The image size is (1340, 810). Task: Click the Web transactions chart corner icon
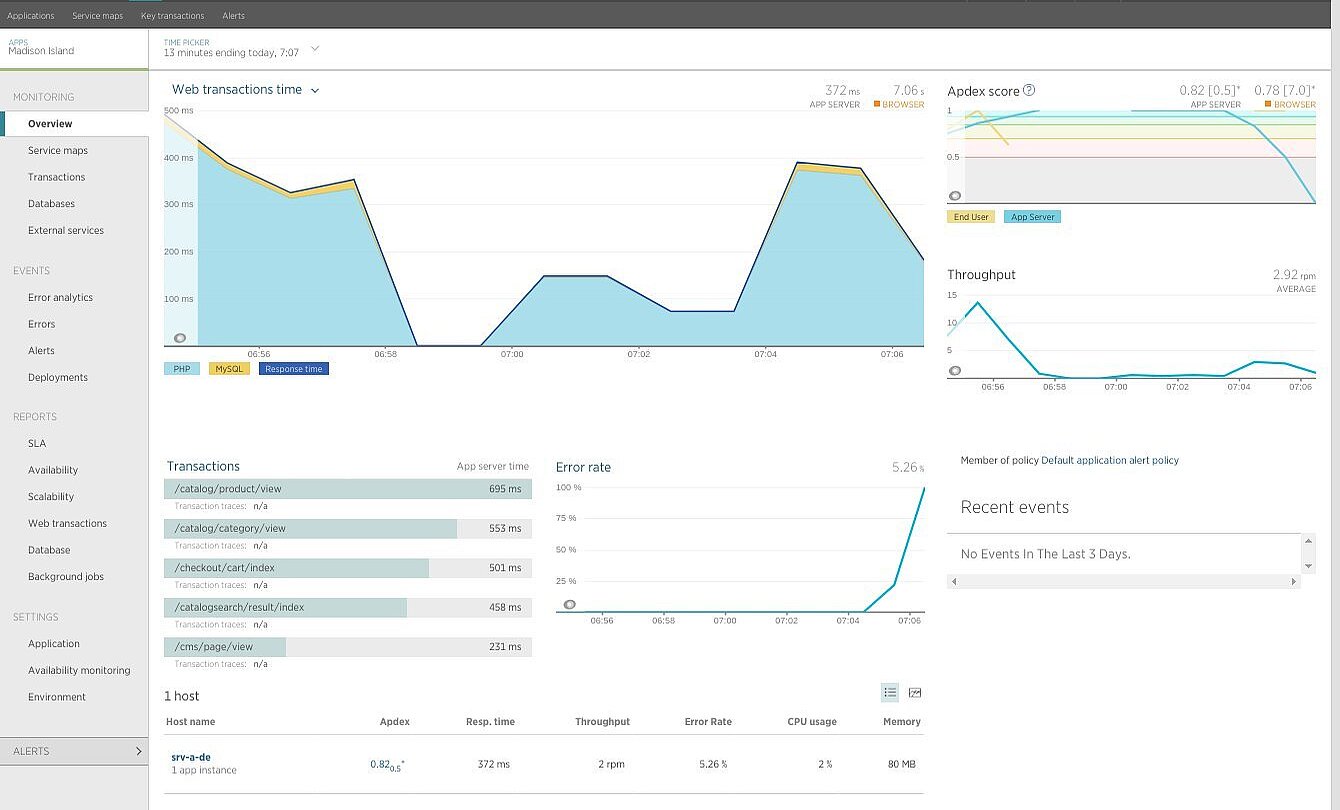click(180, 338)
